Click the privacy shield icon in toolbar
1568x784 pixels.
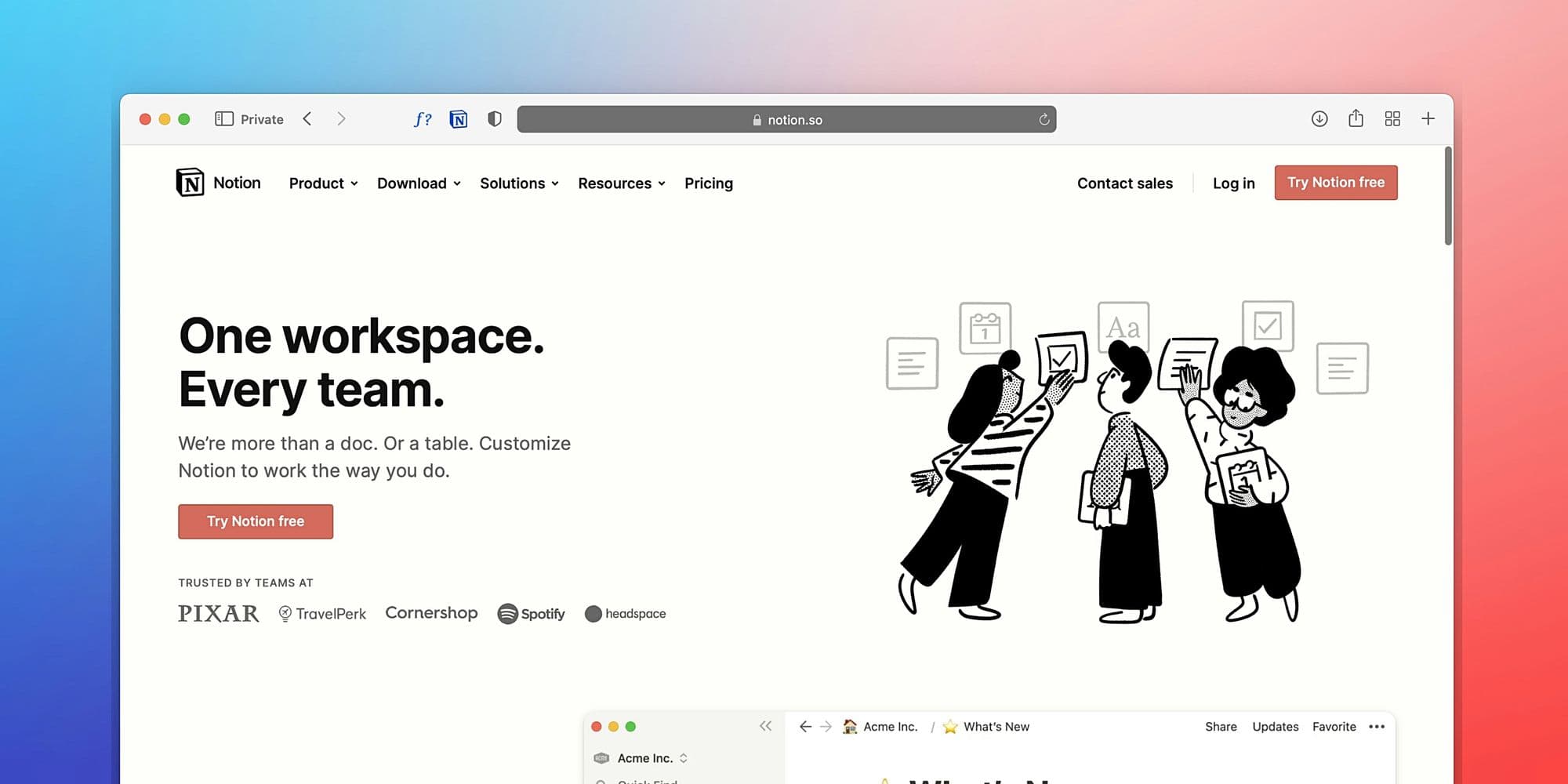click(495, 119)
